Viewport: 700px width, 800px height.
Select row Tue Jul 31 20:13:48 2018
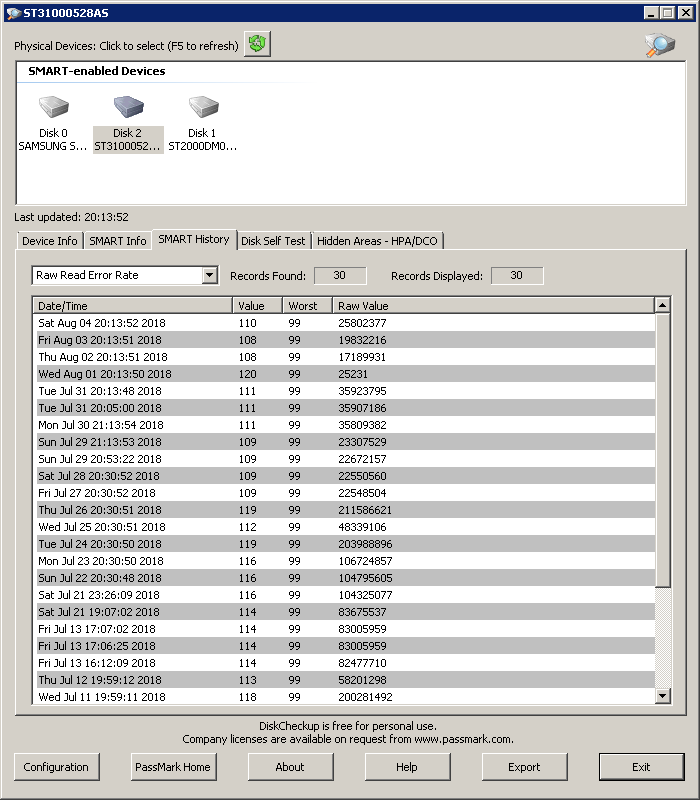coord(344,391)
